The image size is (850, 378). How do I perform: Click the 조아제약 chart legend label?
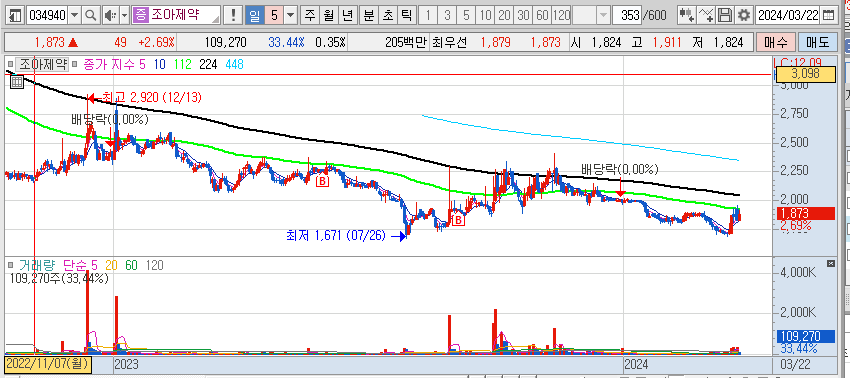(43, 65)
